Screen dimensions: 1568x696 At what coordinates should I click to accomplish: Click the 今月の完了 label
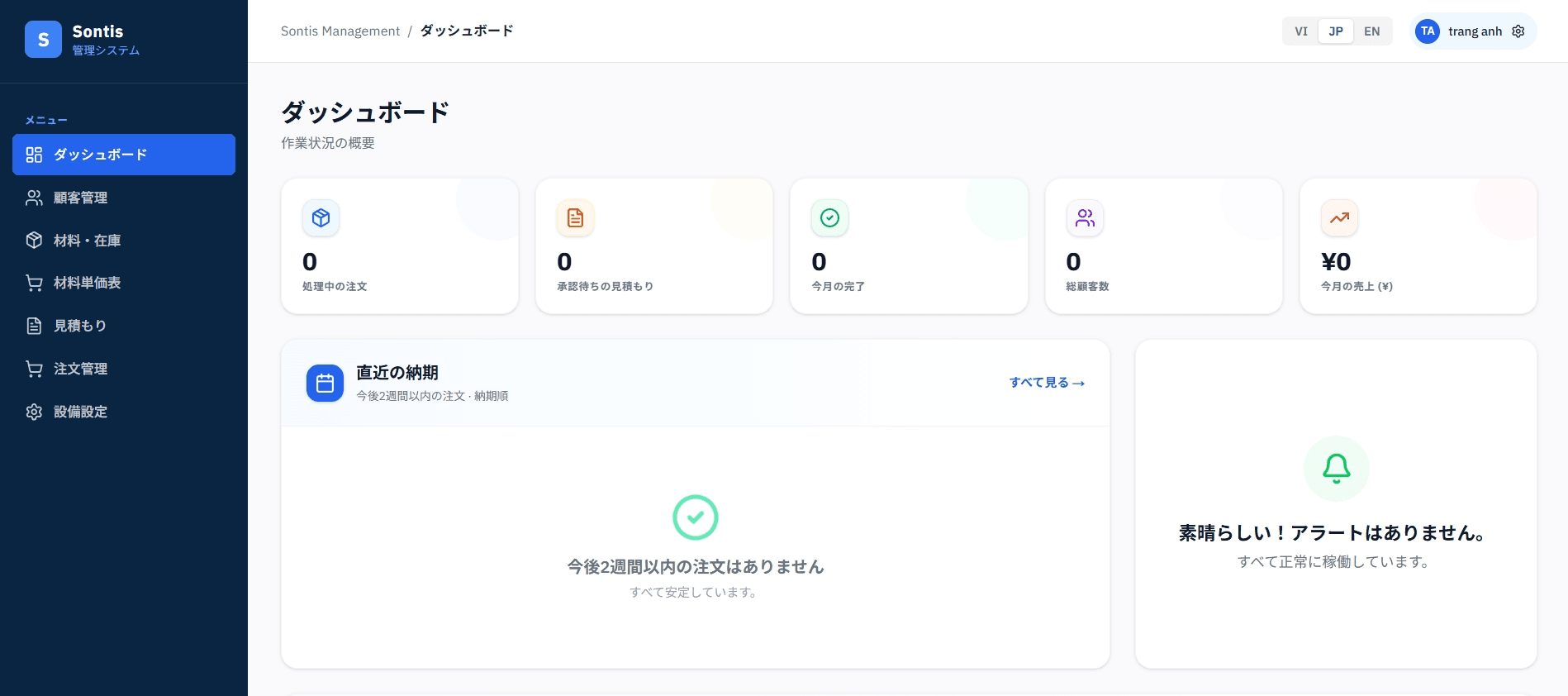coord(838,286)
